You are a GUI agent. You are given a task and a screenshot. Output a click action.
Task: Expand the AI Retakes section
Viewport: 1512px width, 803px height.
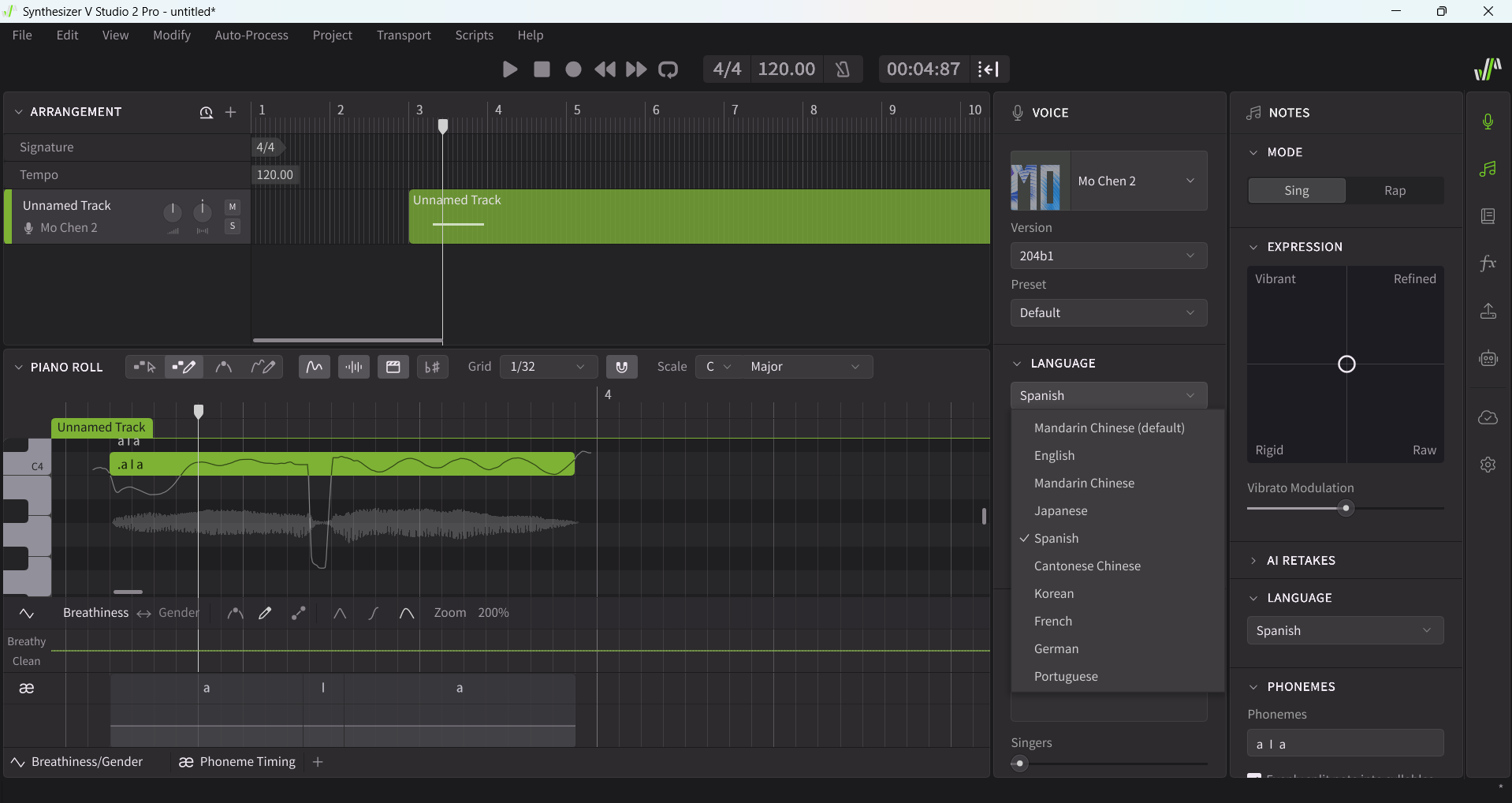[1253, 561]
